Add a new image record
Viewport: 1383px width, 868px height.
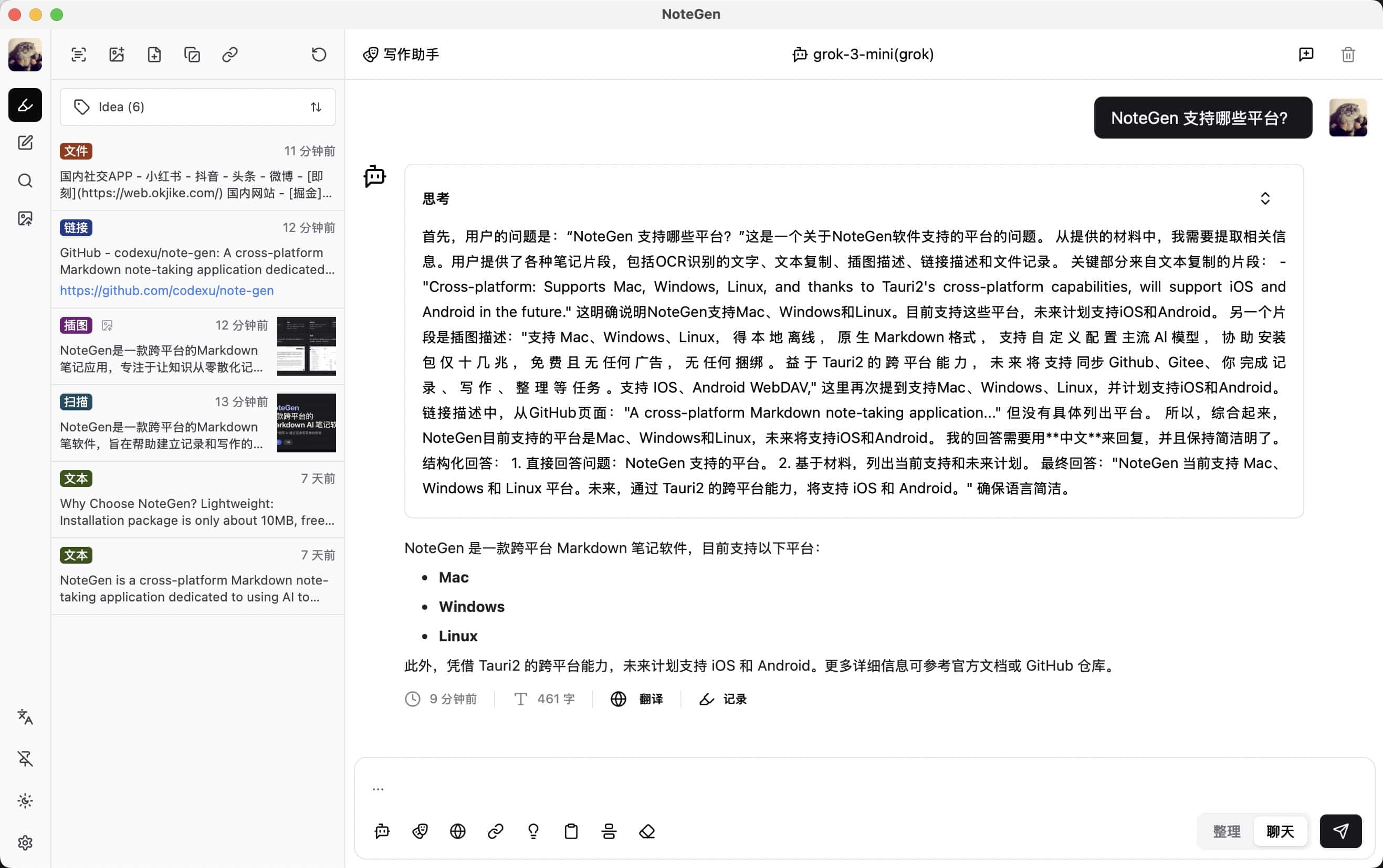pyautogui.click(x=117, y=55)
